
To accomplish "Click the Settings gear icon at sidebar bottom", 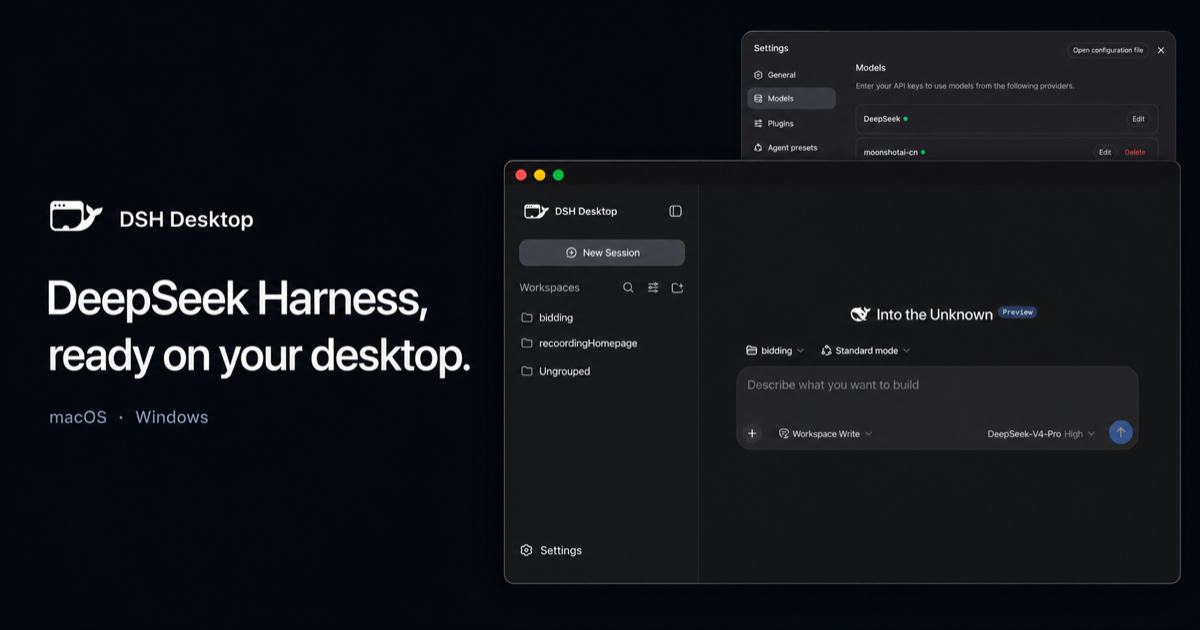I will point(527,550).
